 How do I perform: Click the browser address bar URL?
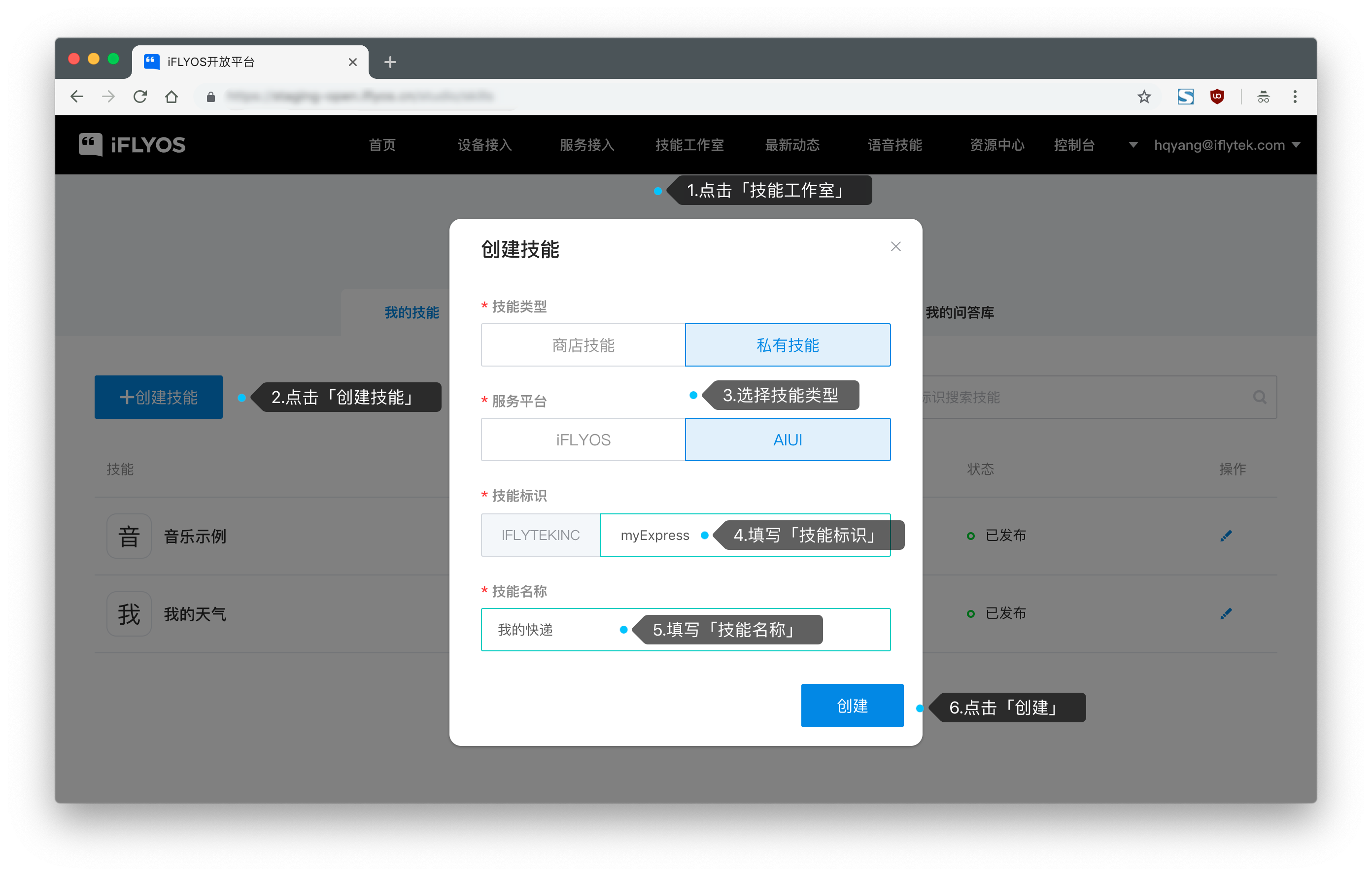click(360, 97)
